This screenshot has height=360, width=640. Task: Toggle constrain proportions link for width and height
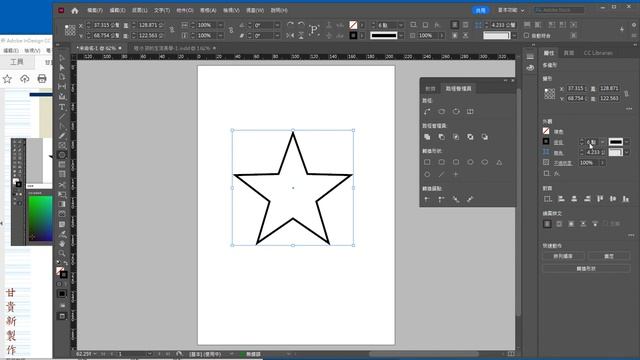(x=172, y=30)
